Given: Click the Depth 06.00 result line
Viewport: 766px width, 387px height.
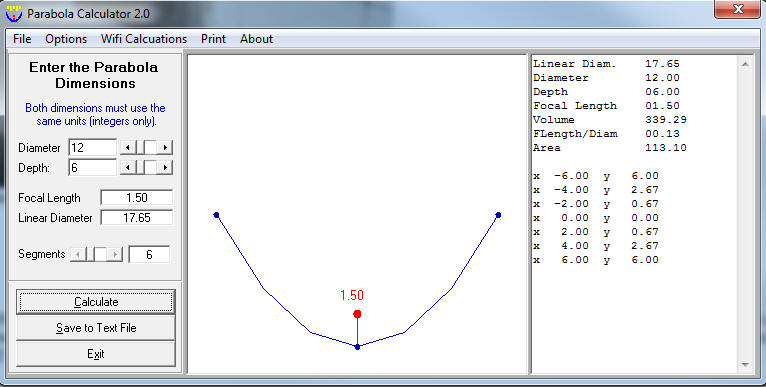Looking at the screenshot, I should (606, 92).
